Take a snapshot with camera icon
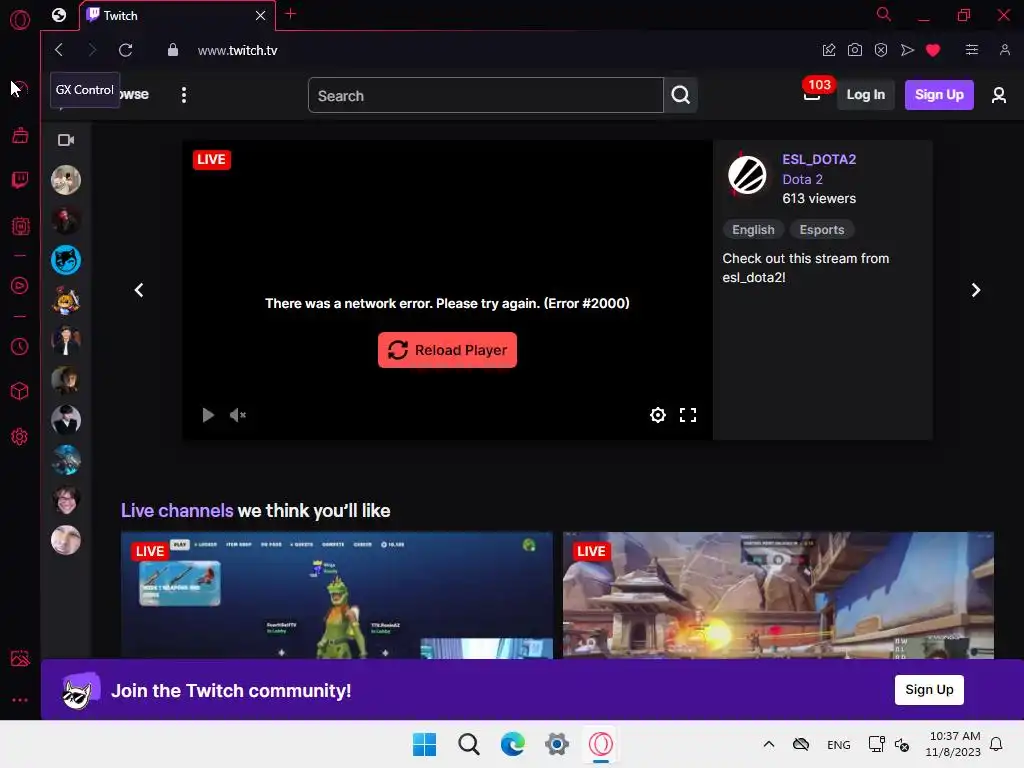Screen dimensions: 1024x768 coord(854,50)
